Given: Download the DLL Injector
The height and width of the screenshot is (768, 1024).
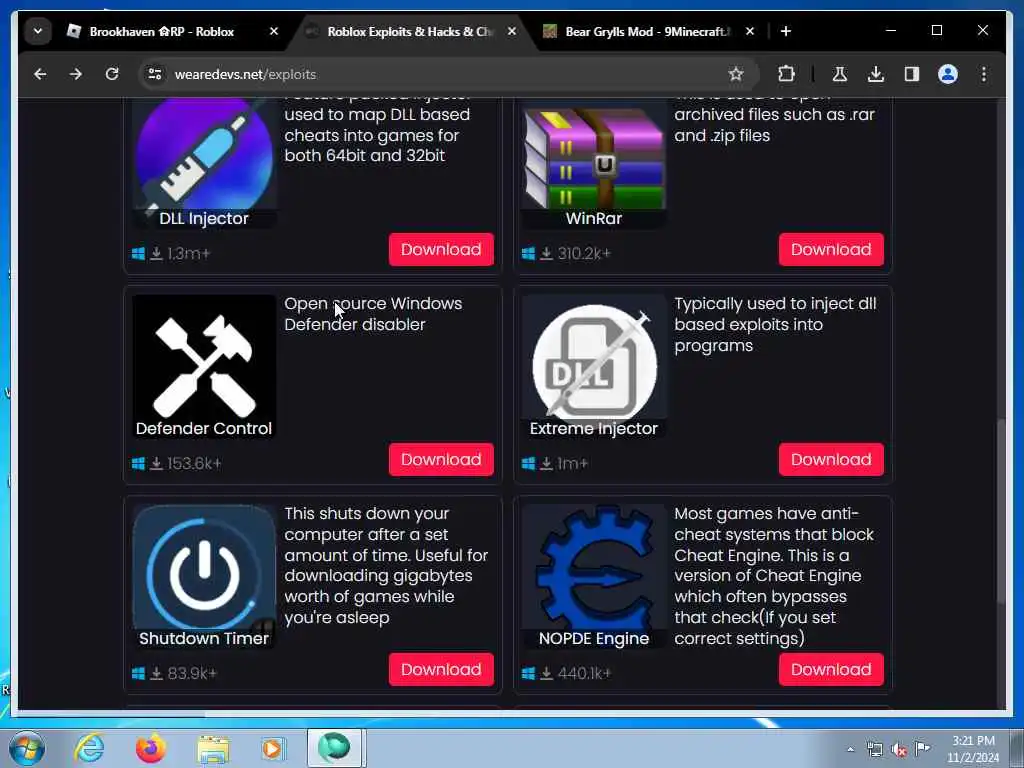Looking at the screenshot, I should tap(441, 249).
